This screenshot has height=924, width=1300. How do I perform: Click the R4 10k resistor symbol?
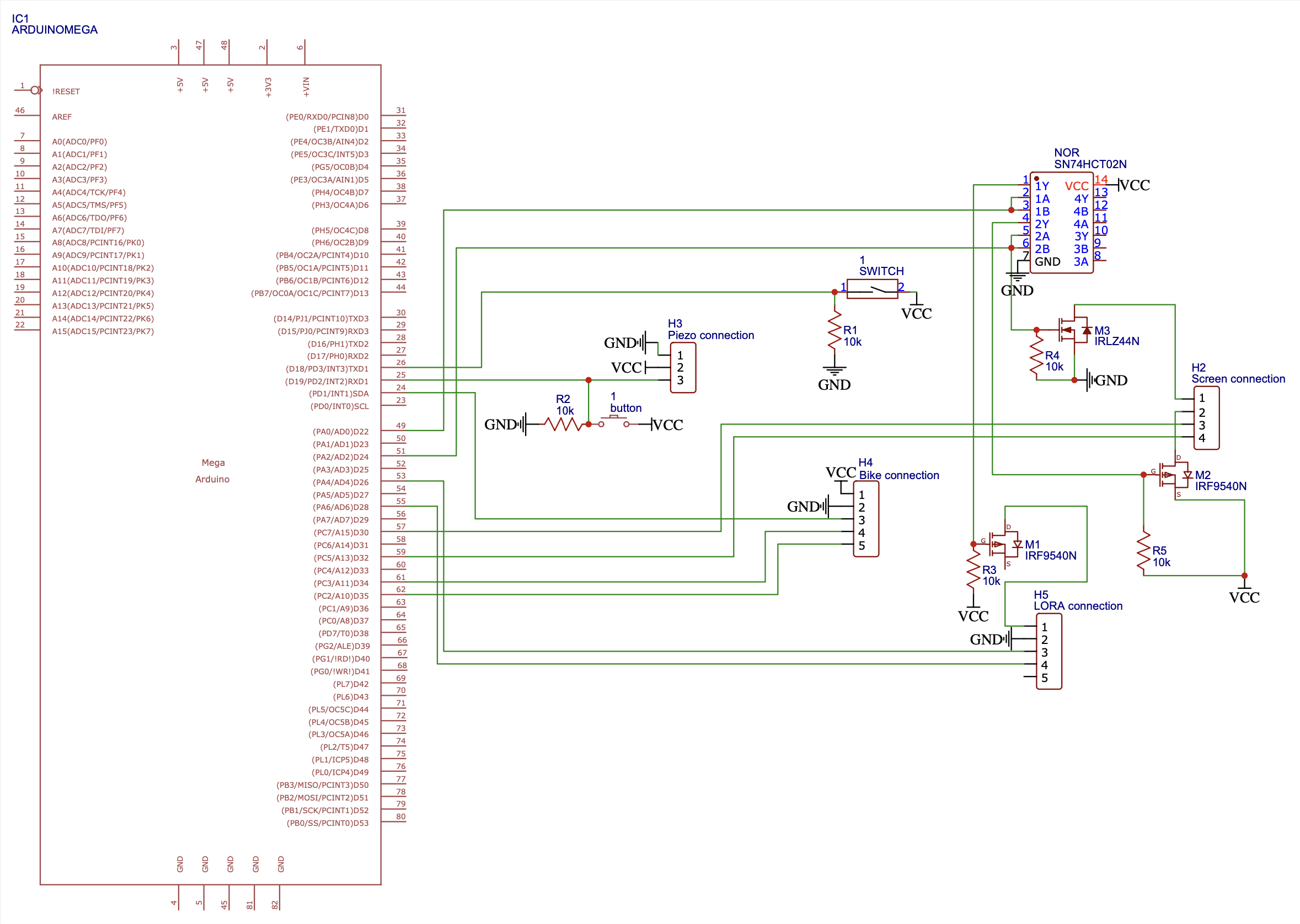click(x=1036, y=355)
